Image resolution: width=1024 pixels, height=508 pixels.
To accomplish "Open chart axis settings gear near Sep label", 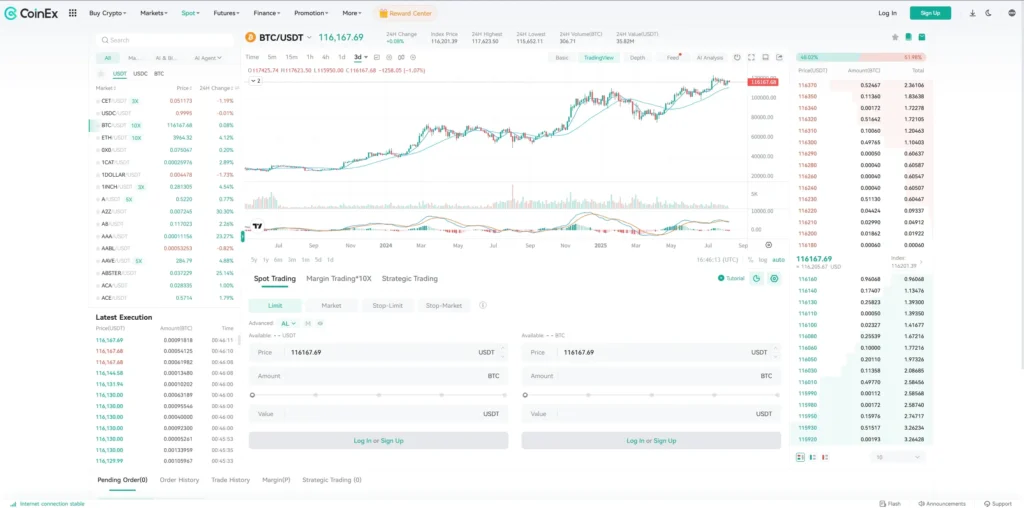I will point(769,245).
